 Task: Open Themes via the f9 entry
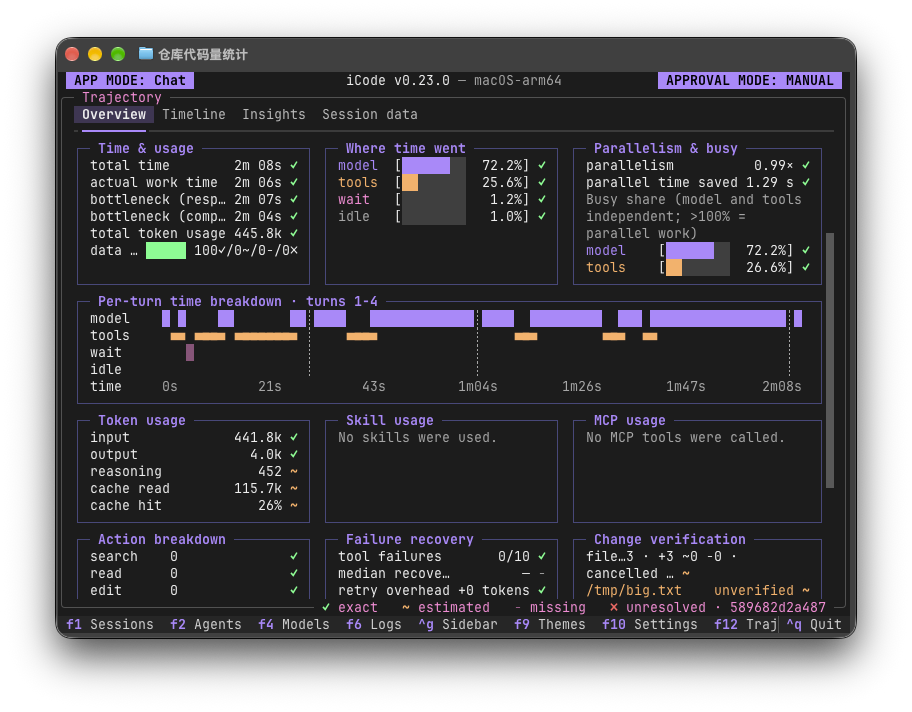(x=550, y=624)
